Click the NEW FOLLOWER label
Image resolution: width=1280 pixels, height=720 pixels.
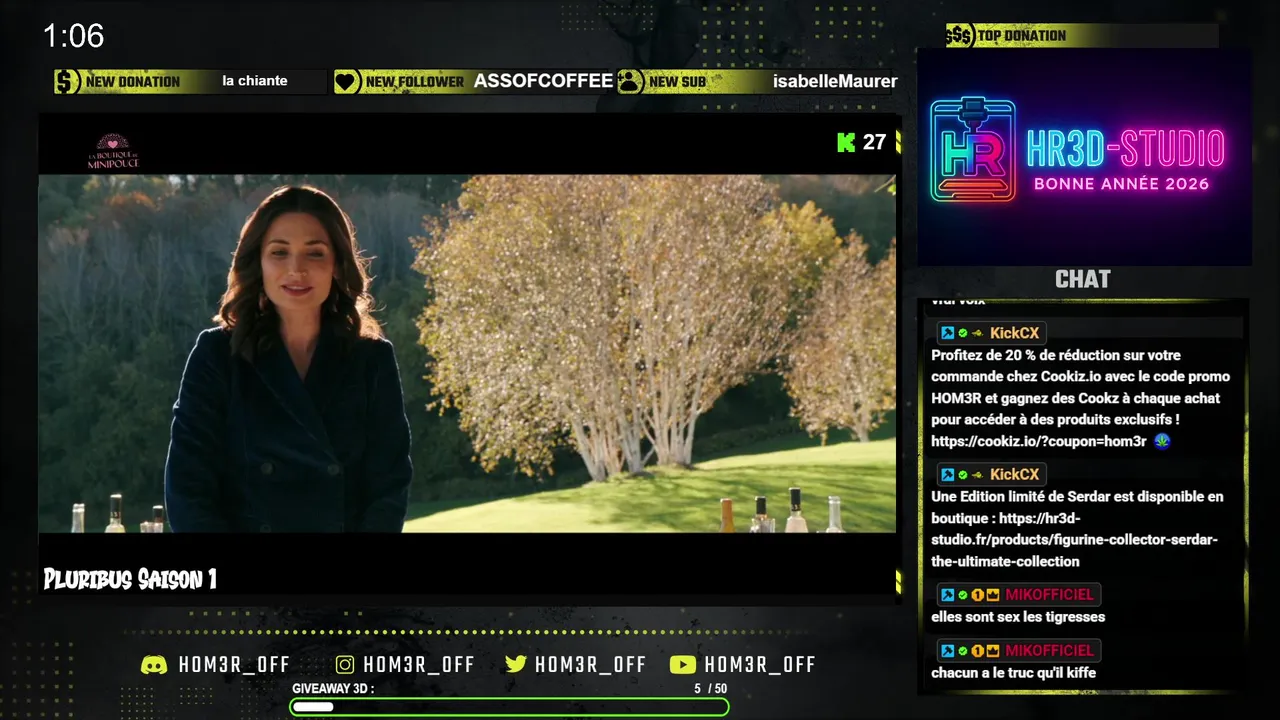pos(415,82)
